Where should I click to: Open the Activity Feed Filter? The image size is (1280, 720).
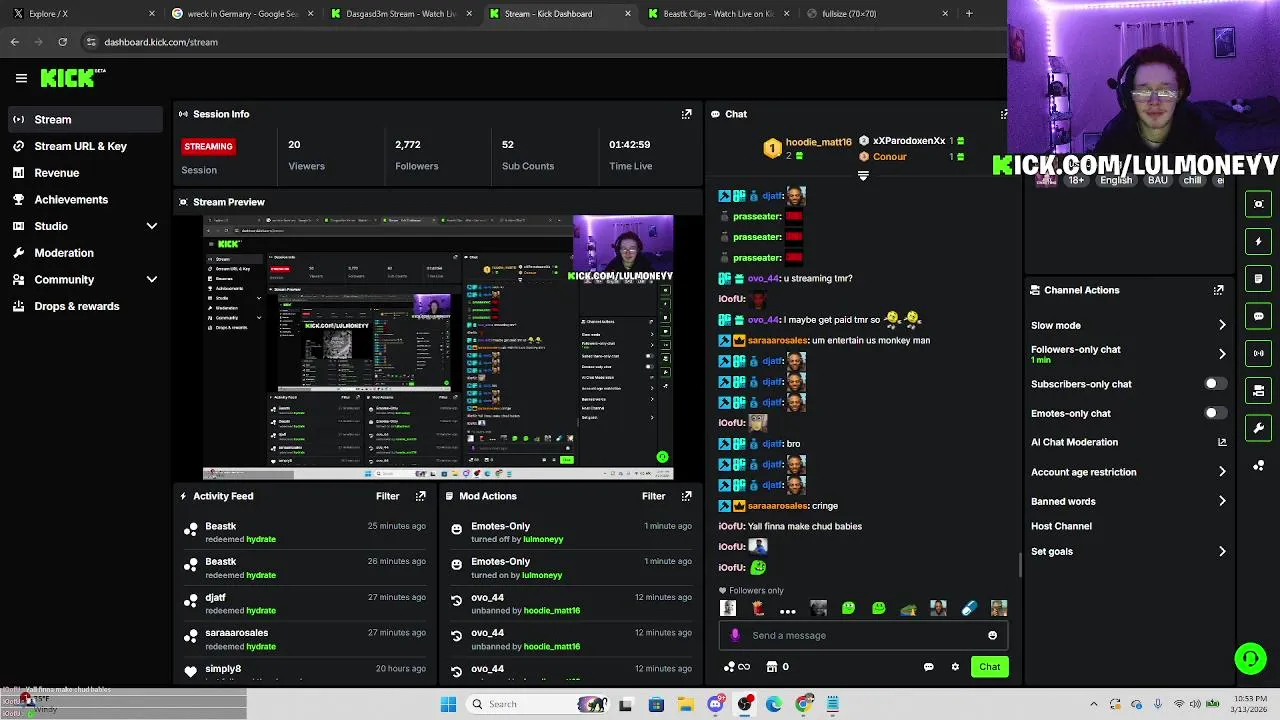387,496
